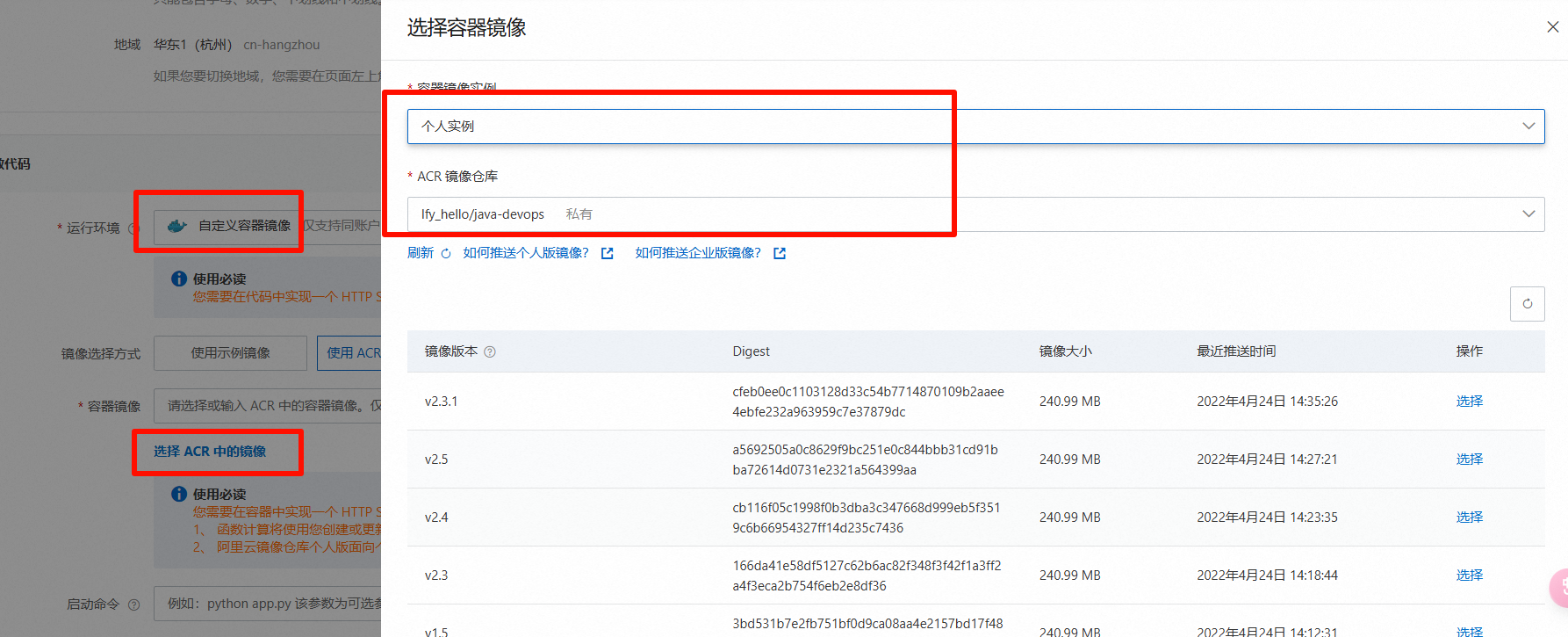1568x637 pixels.
Task: Click the 镜像版本 column header
Action: [x=451, y=351]
